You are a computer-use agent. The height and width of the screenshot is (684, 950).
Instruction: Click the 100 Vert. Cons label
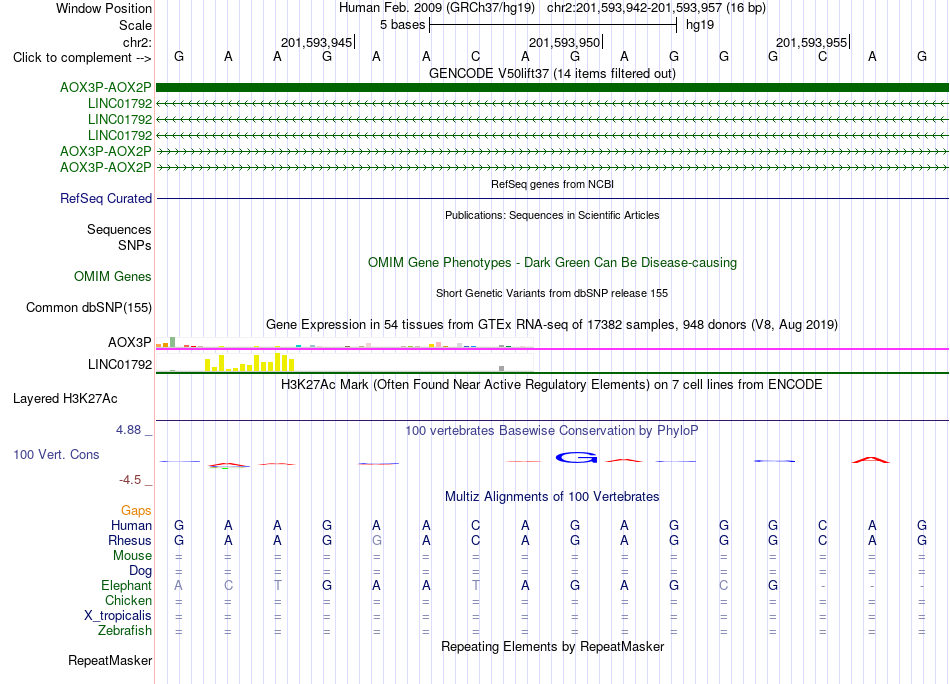click(56, 455)
